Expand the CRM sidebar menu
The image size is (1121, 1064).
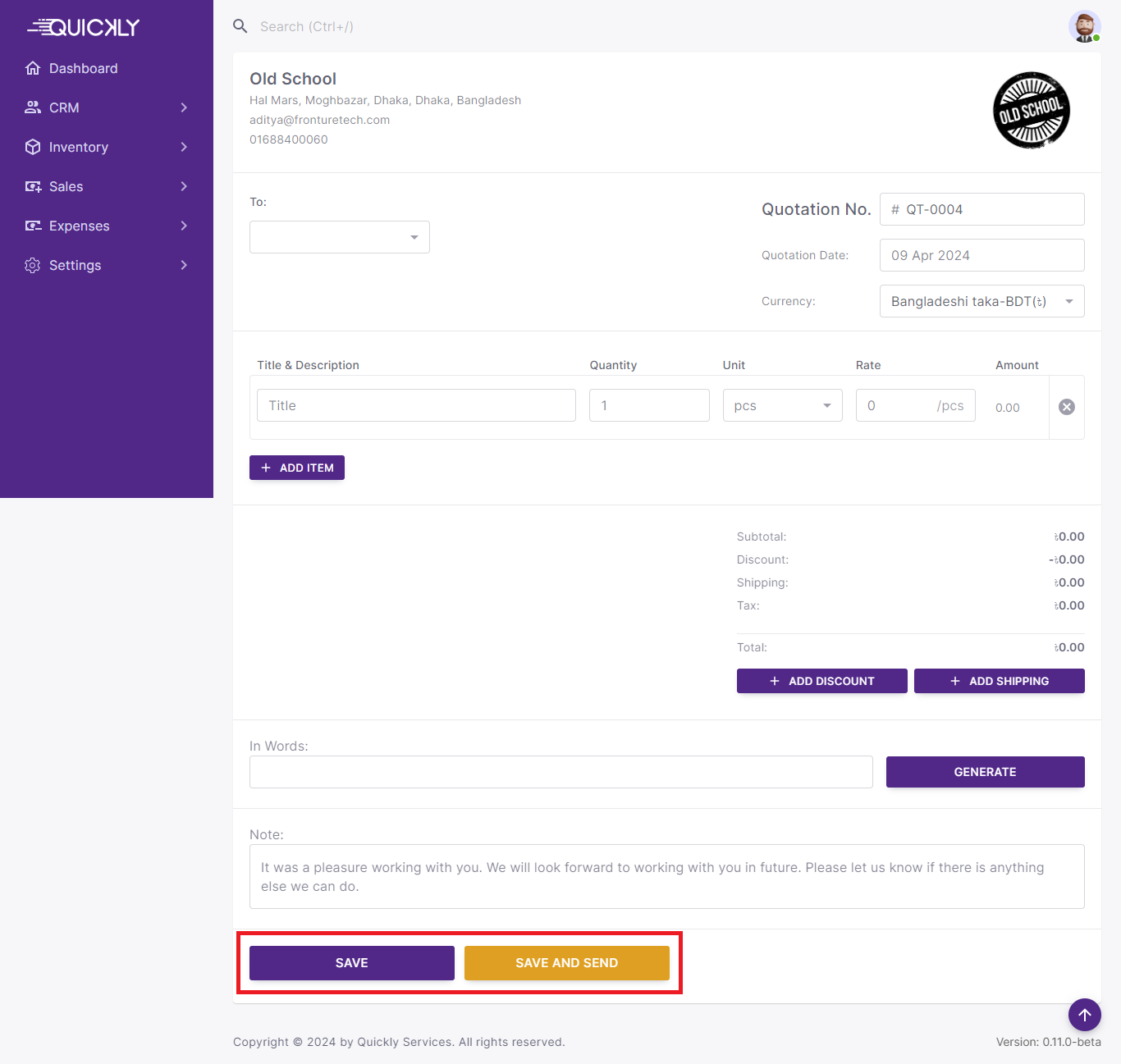(107, 107)
